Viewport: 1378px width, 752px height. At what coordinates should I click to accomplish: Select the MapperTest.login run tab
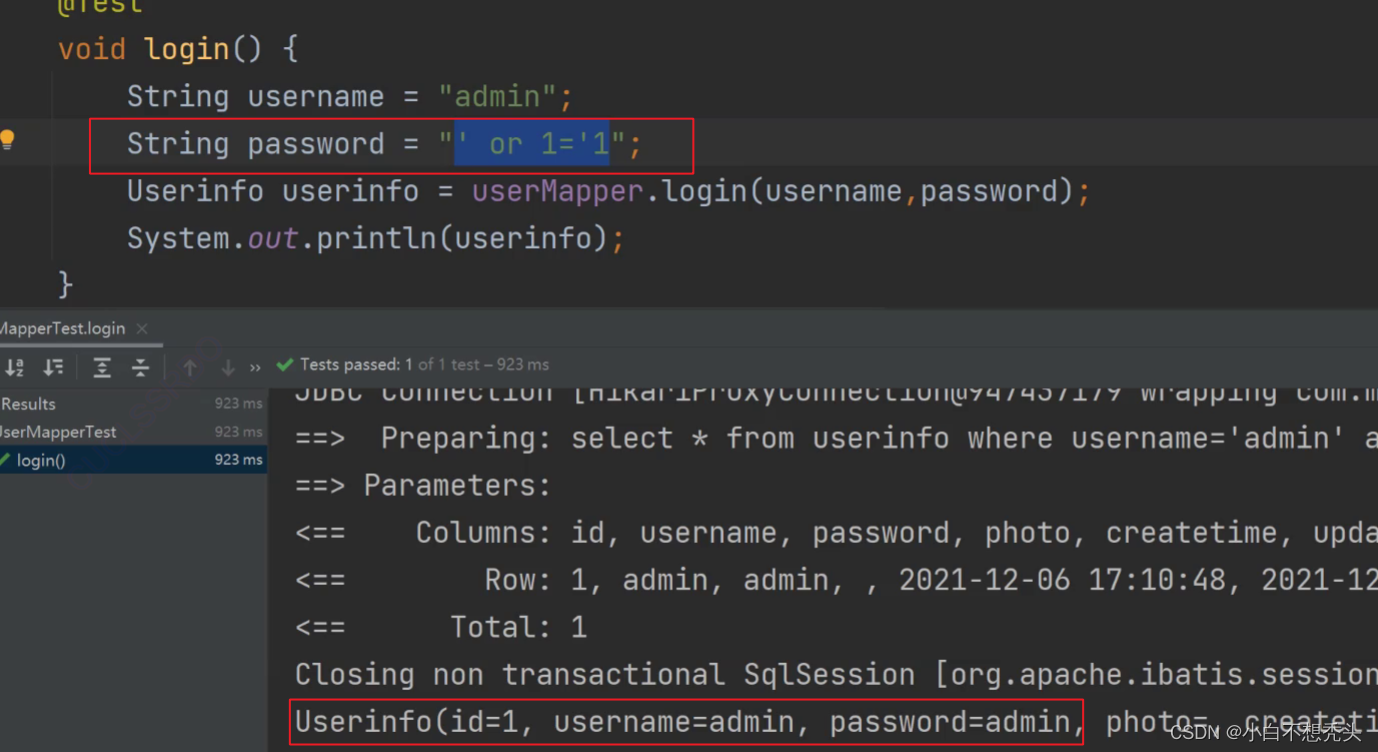click(63, 328)
